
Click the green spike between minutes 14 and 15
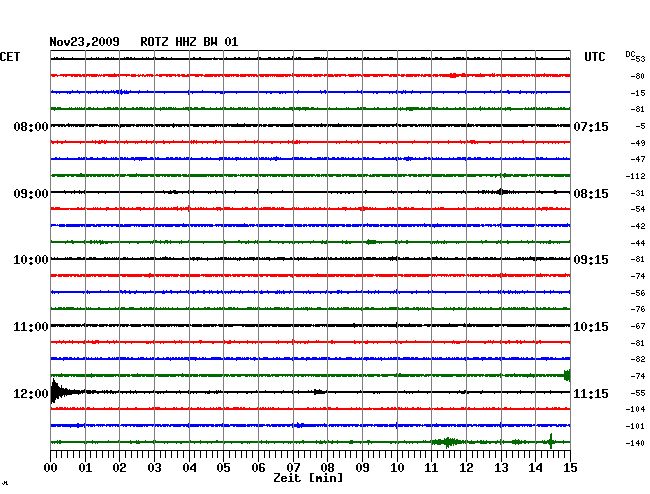(551, 441)
